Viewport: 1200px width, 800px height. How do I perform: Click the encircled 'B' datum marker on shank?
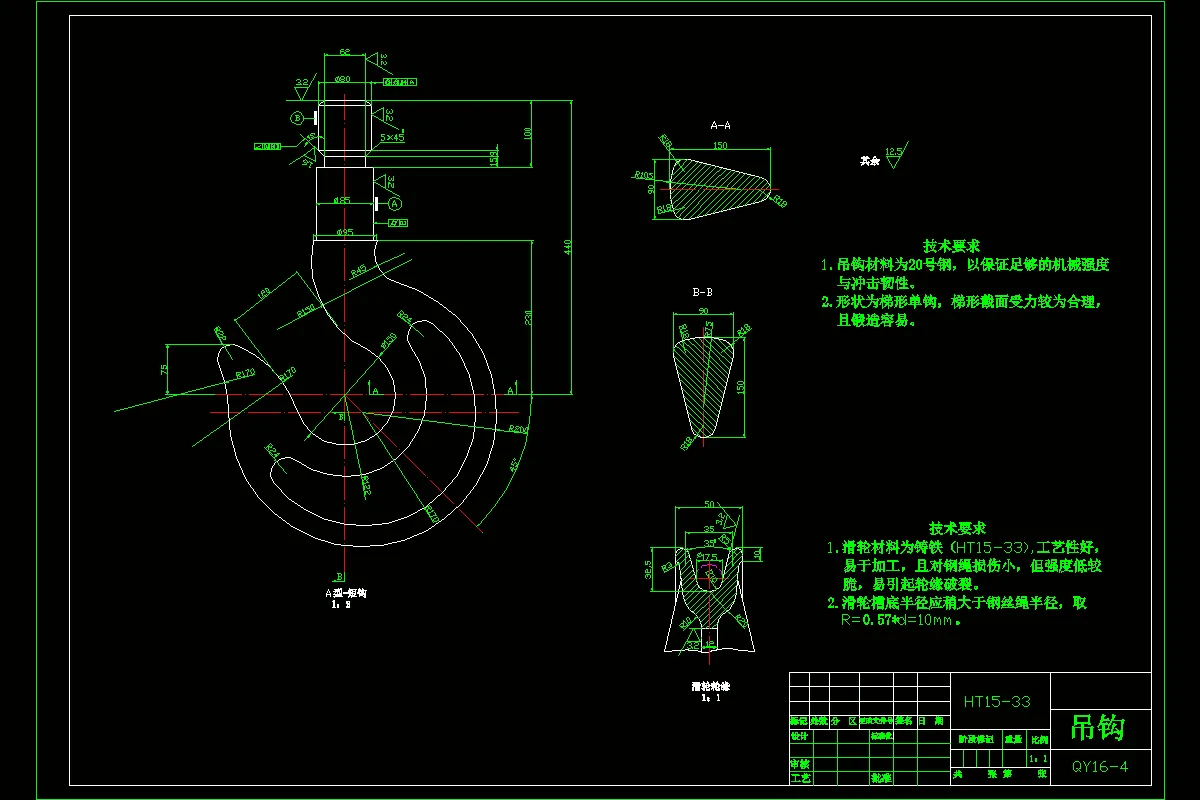point(297,118)
